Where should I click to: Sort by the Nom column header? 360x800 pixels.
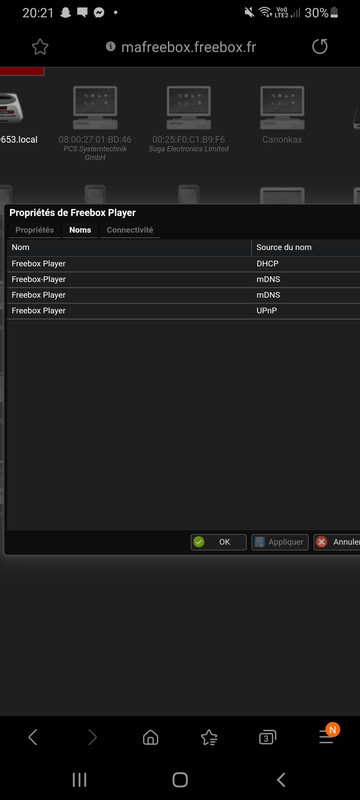[129, 247]
